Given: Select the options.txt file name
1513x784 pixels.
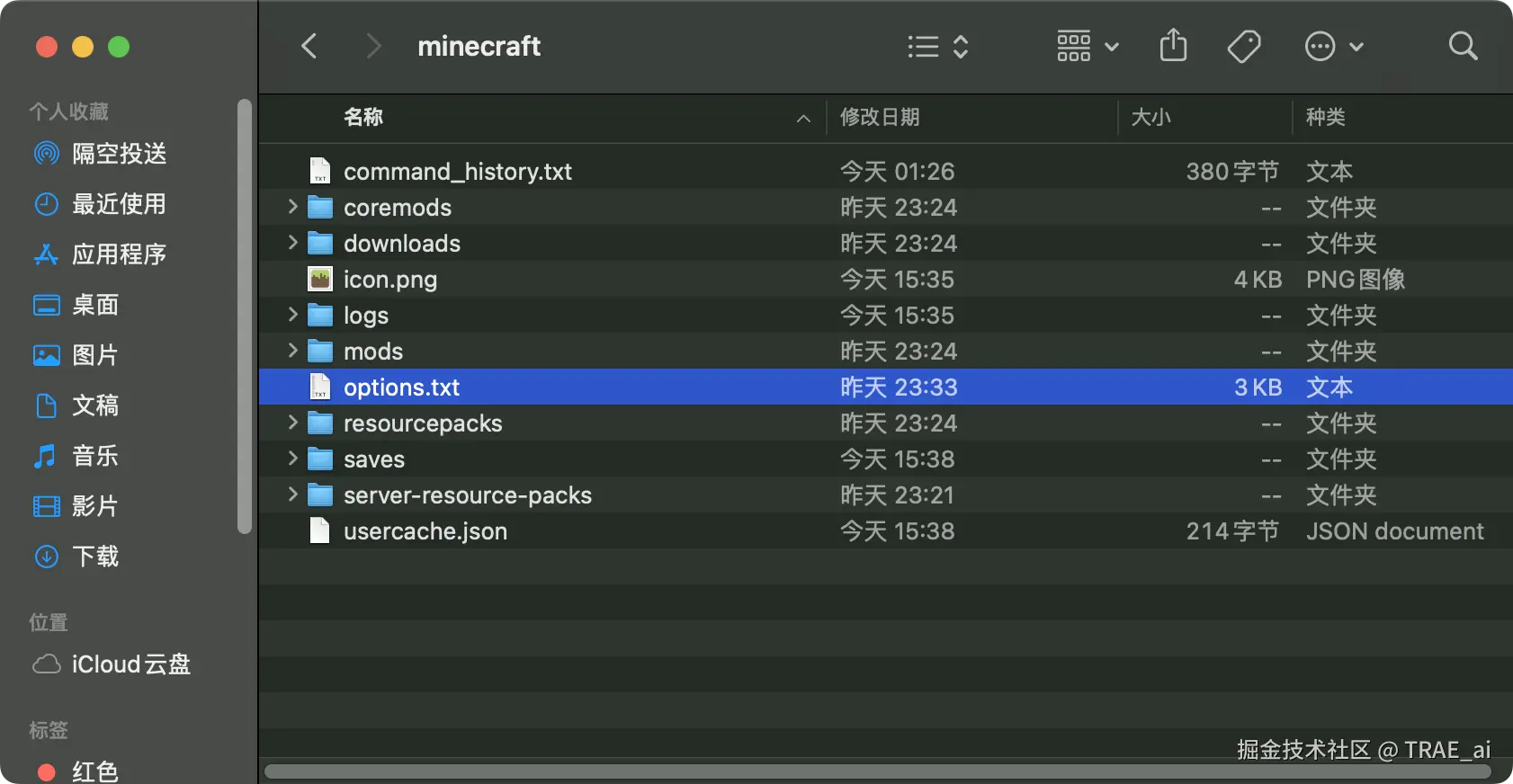Looking at the screenshot, I should click(x=401, y=388).
